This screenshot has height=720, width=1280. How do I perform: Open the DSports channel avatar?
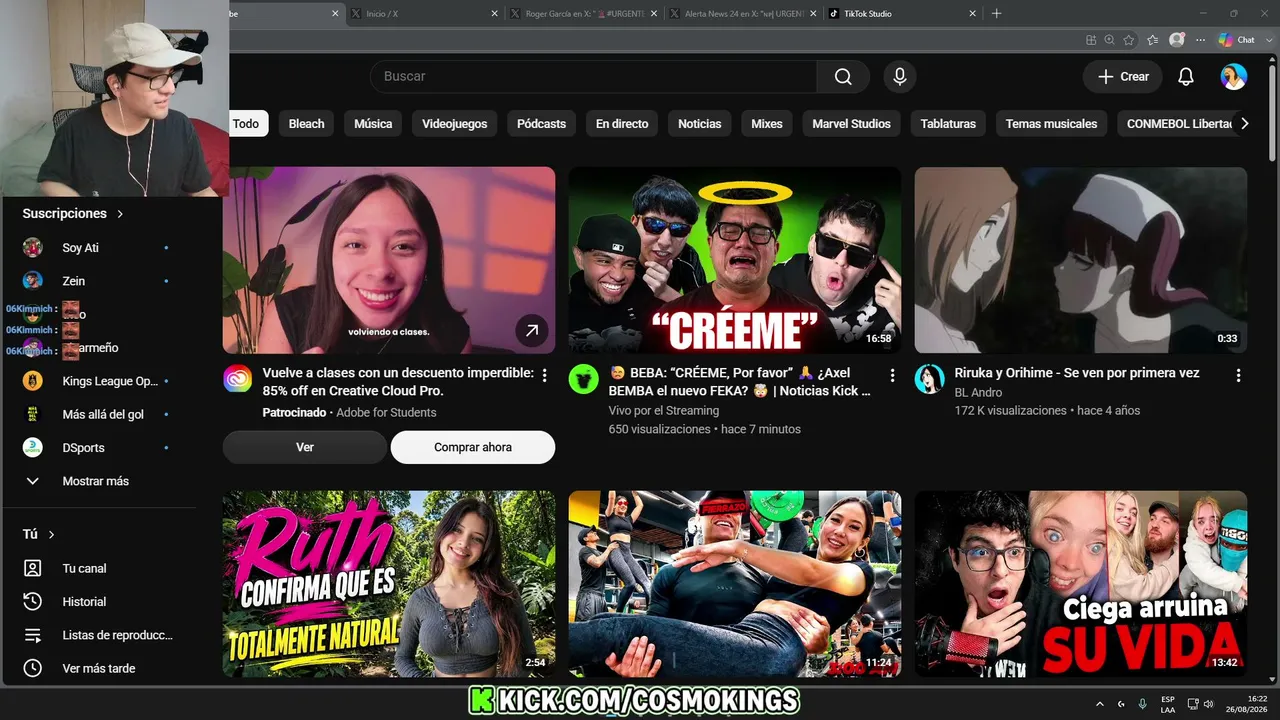pyautogui.click(x=33, y=448)
